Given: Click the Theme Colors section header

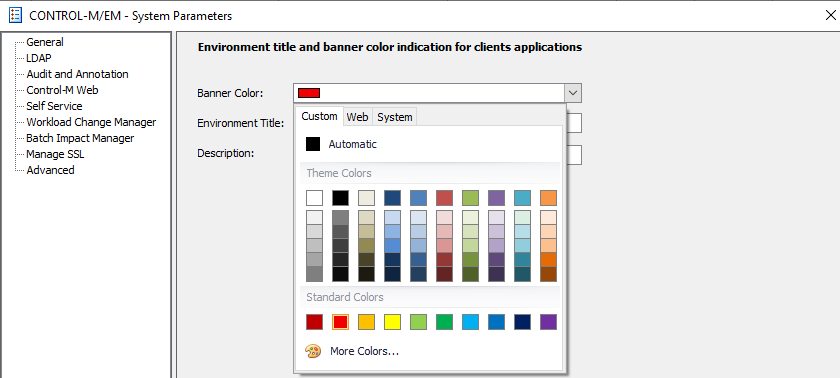Looking at the screenshot, I should click(x=430, y=173).
